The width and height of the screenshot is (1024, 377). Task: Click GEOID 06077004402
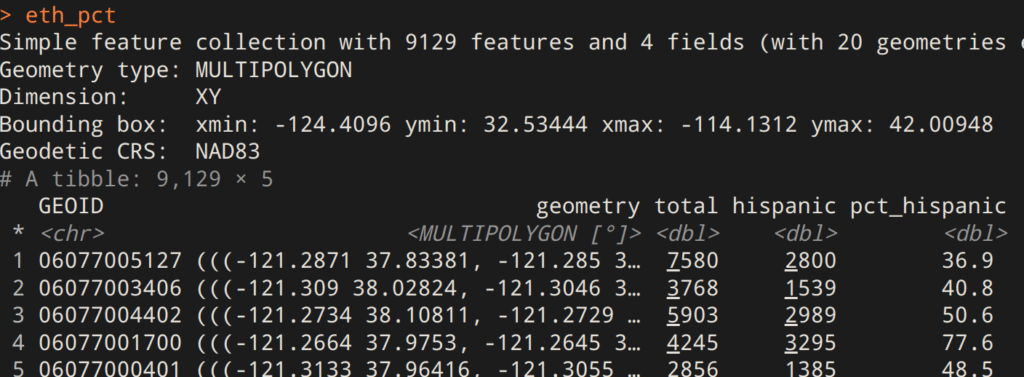coord(110,316)
